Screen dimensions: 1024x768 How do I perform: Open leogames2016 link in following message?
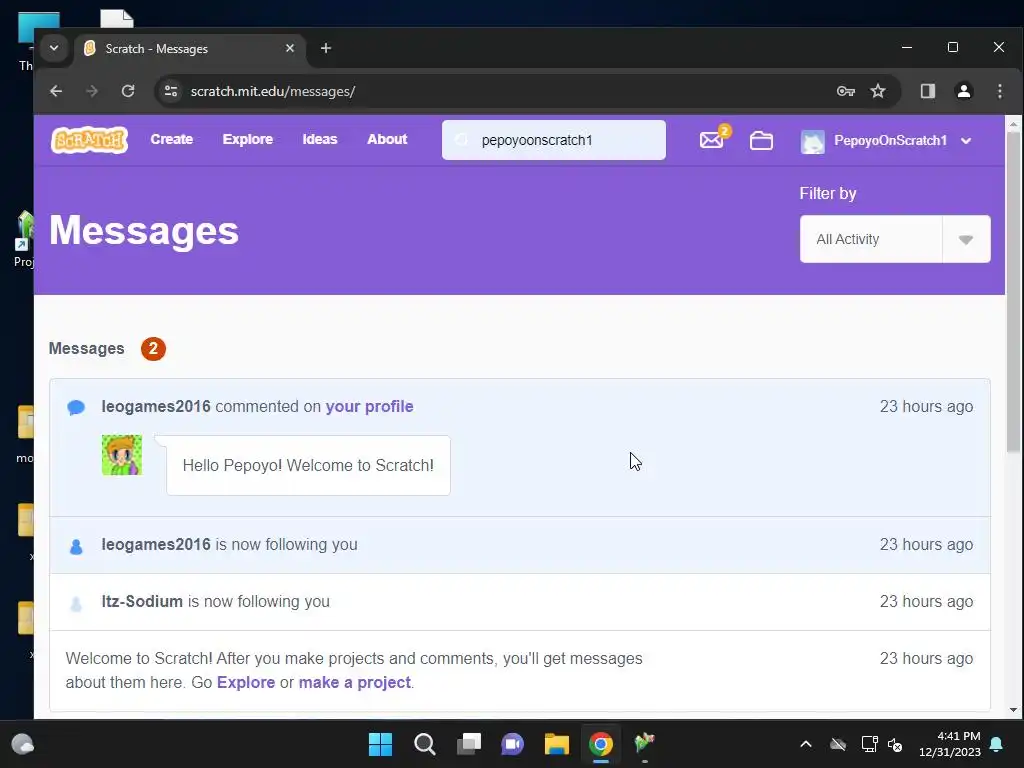click(x=156, y=545)
